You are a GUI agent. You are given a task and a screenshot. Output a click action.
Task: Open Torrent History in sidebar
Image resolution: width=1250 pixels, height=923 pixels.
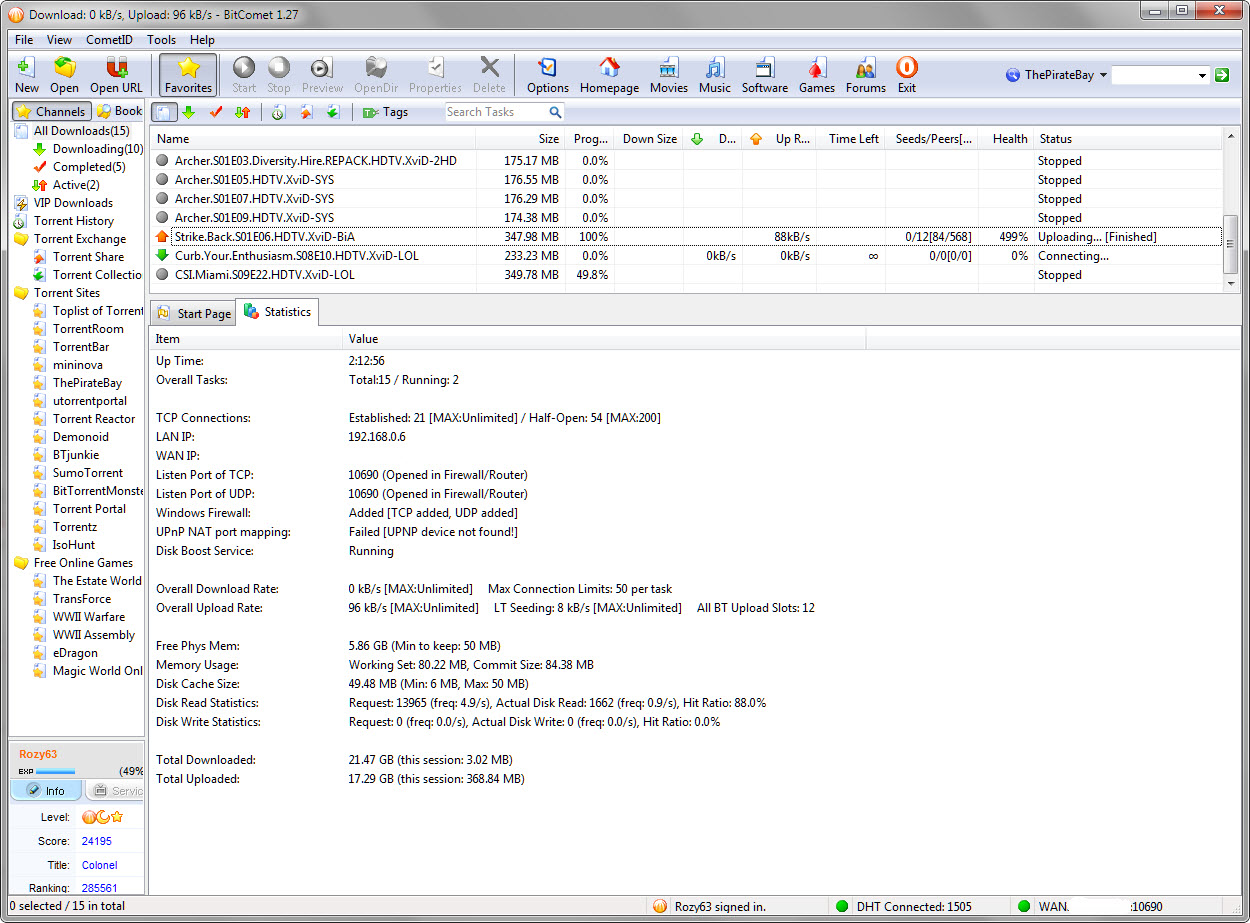[x=64, y=221]
